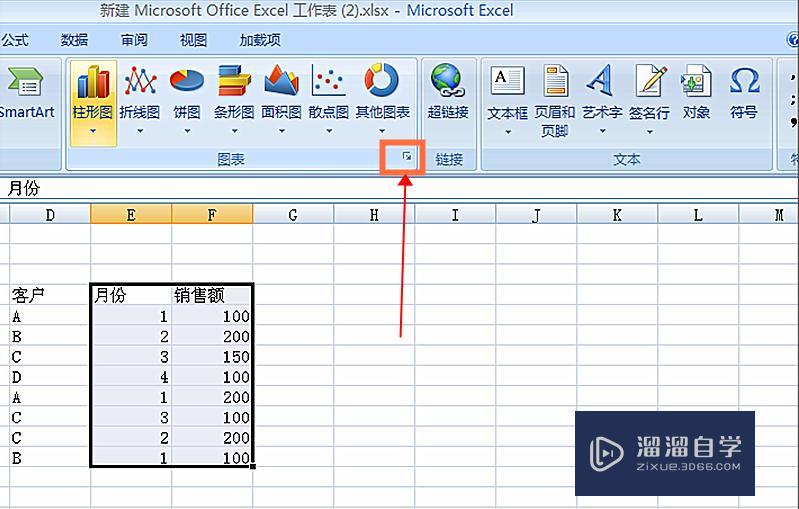The image size is (799, 509).
Task: Select the 艺术字 WordArt icon
Action: pos(602,81)
